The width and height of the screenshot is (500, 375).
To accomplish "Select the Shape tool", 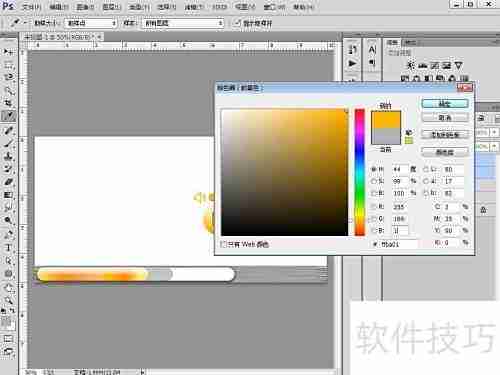I will tap(8, 273).
